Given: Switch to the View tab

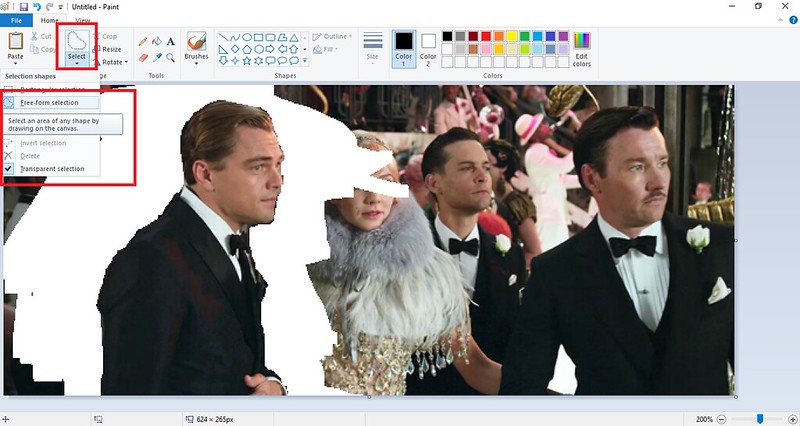Looking at the screenshot, I should [x=82, y=20].
